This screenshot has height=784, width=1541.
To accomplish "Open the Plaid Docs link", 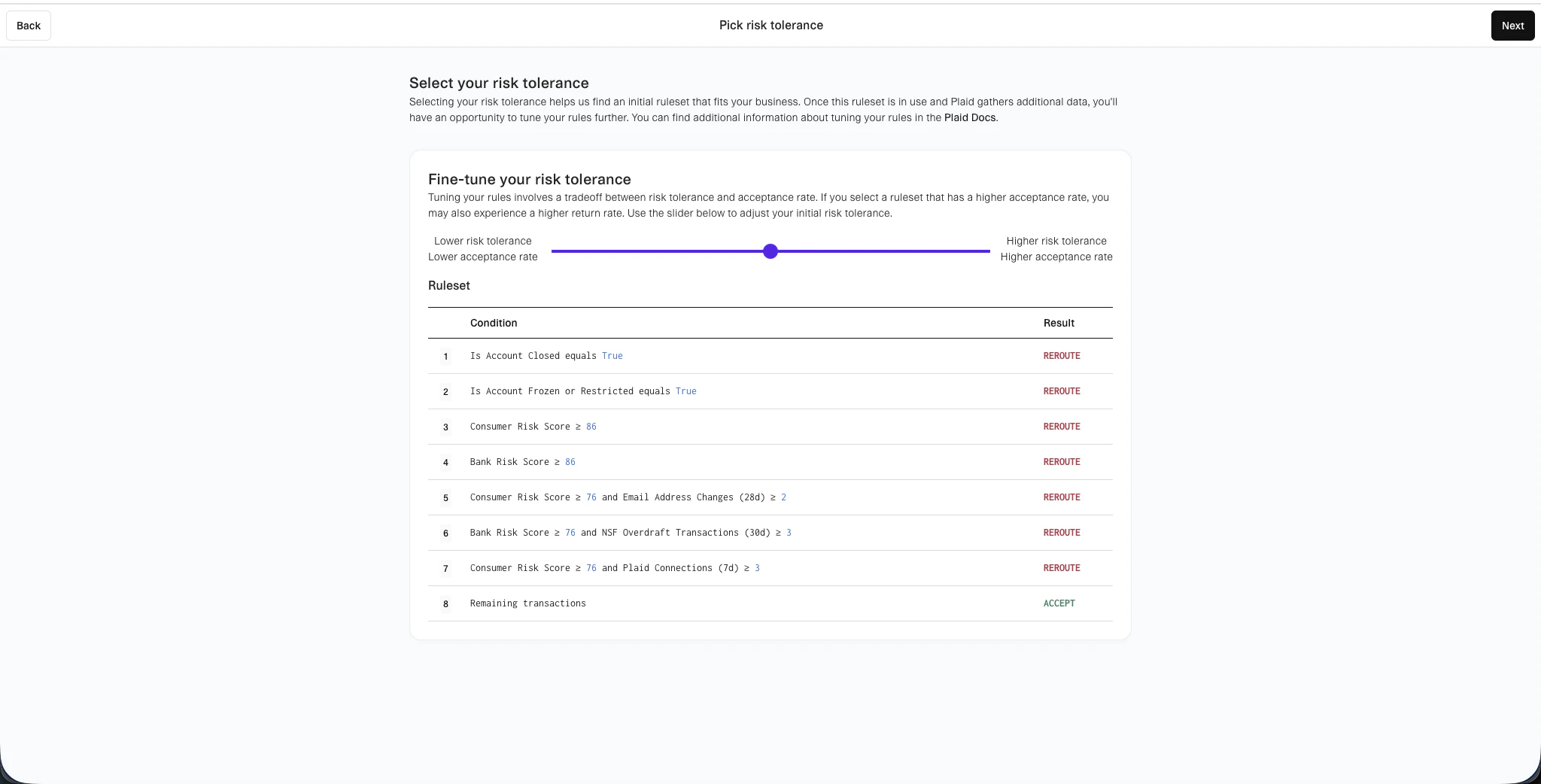I will pyautogui.click(x=969, y=117).
